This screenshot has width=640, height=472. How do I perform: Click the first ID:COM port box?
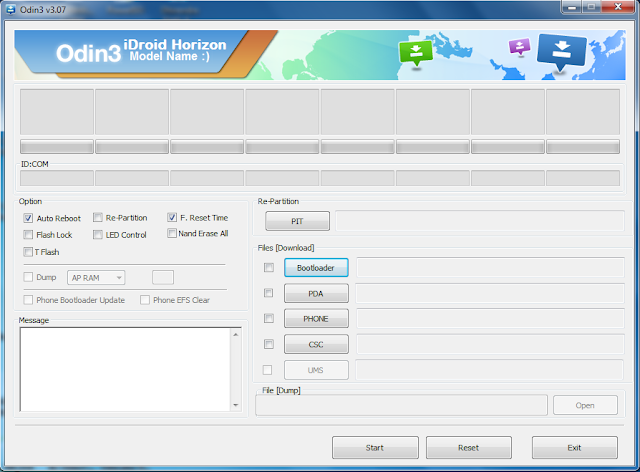[57, 178]
